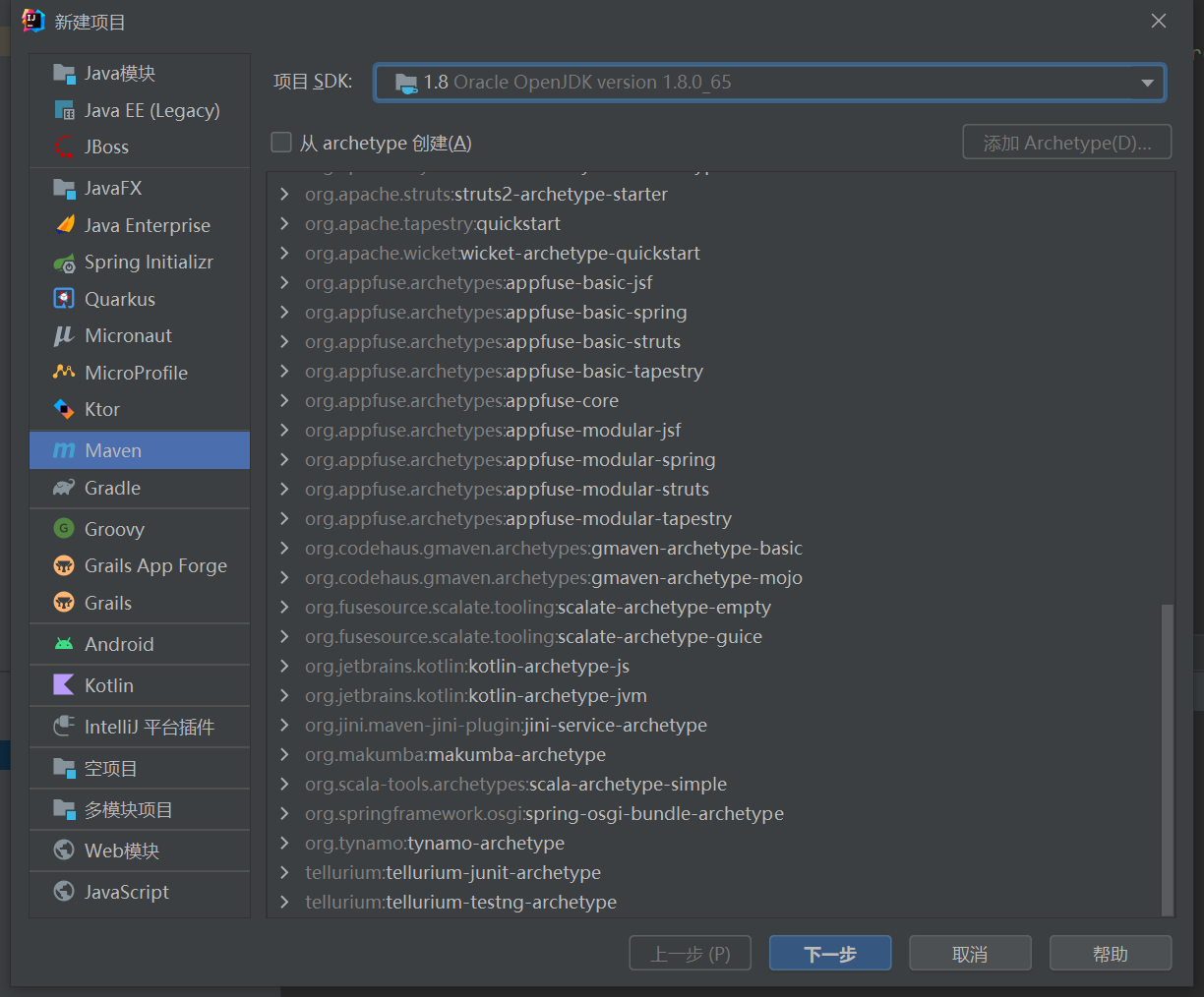Click the Java模块 folder icon

coord(64,74)
